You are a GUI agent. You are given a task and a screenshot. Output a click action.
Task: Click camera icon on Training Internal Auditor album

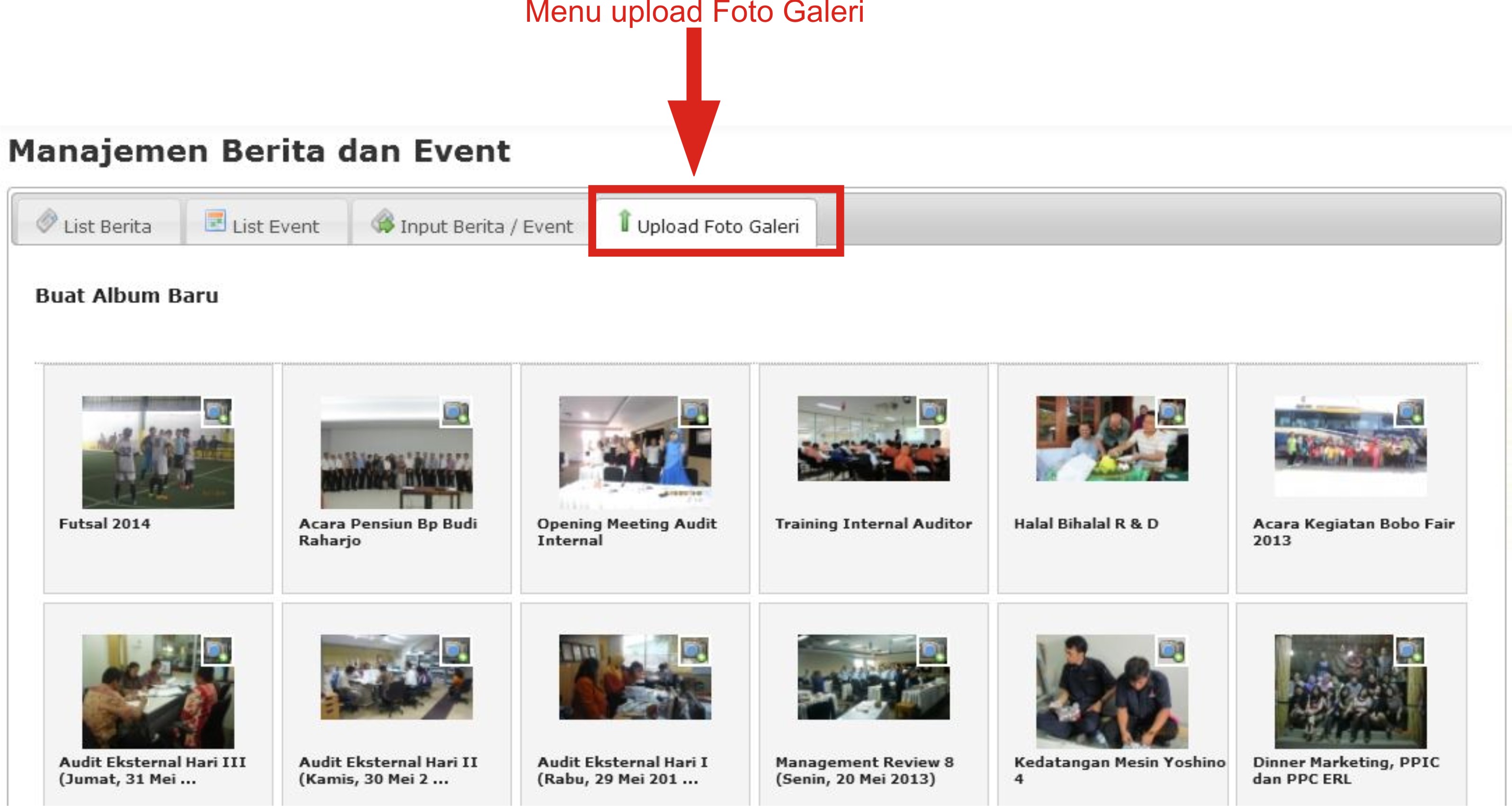[933, 412]
